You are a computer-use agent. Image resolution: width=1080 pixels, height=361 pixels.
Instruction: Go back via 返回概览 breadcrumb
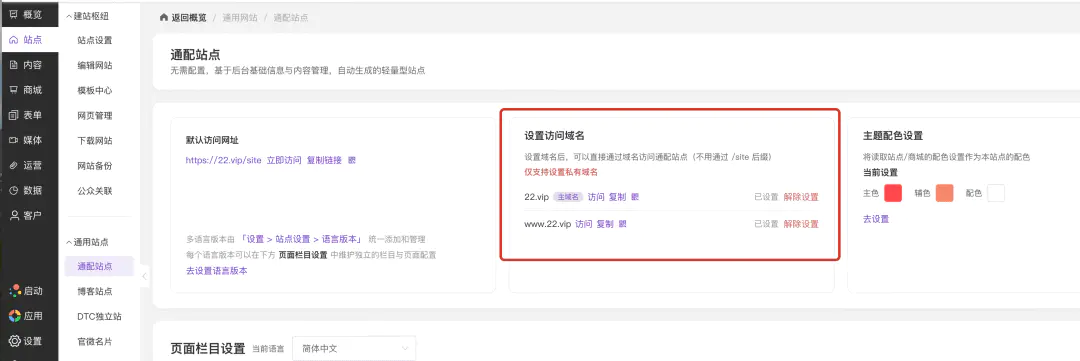[x=183, y=17]
